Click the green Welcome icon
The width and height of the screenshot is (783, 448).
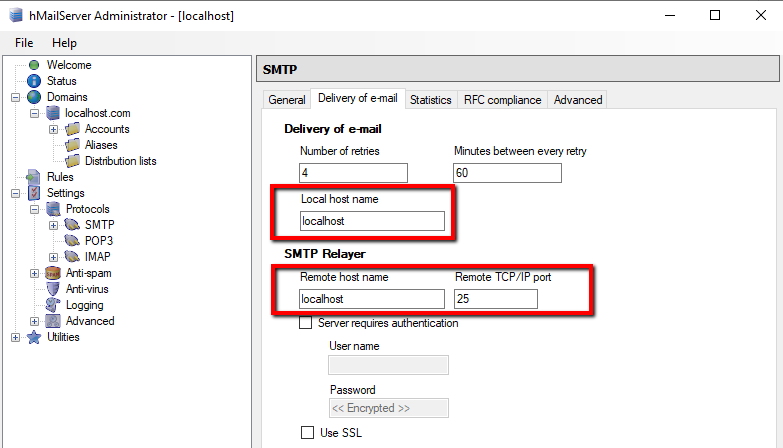(34, 65)
